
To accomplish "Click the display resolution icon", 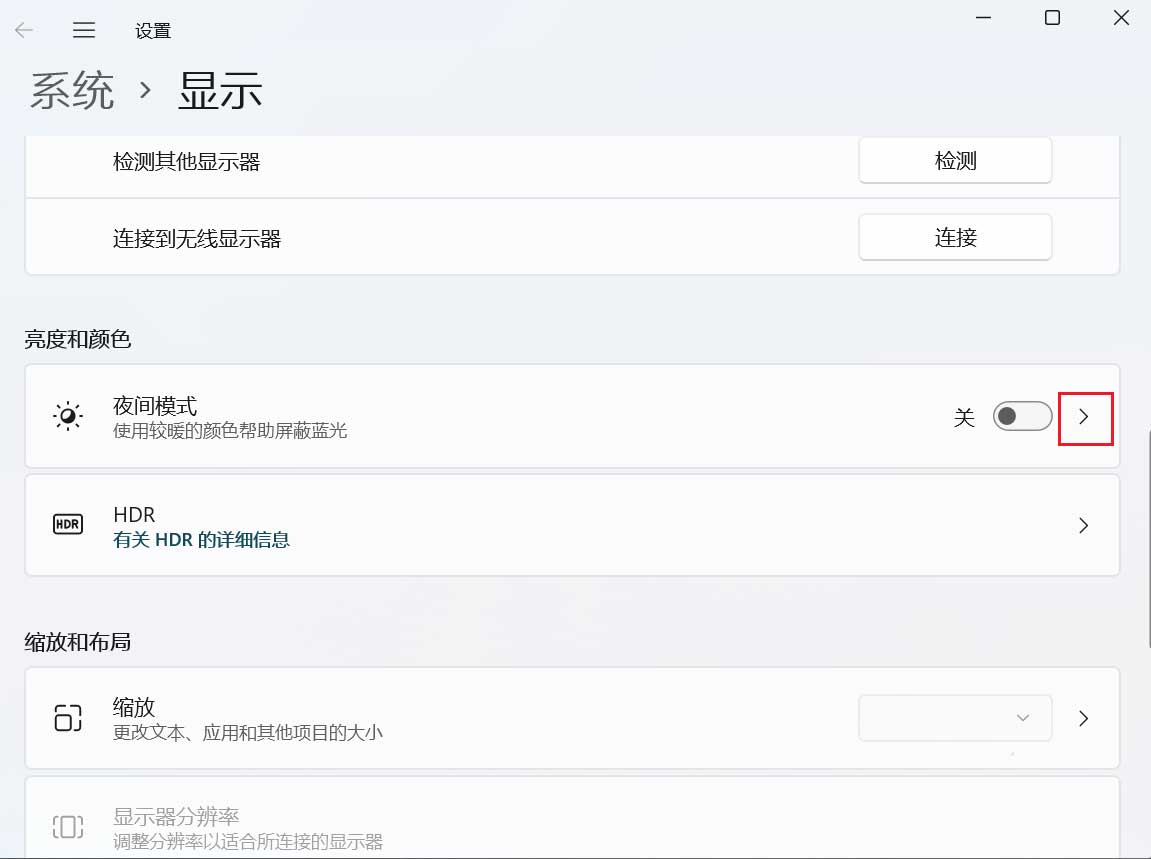I will tap(67, 827).
